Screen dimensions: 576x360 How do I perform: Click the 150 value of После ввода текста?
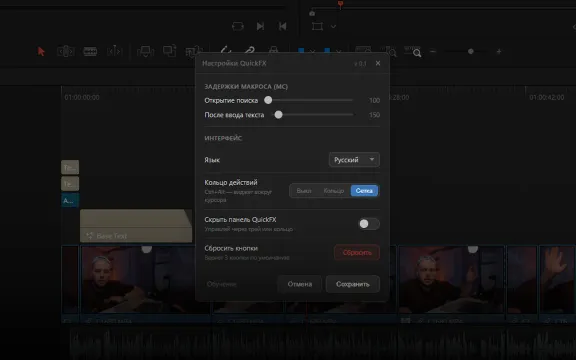(x=374, y=115)
